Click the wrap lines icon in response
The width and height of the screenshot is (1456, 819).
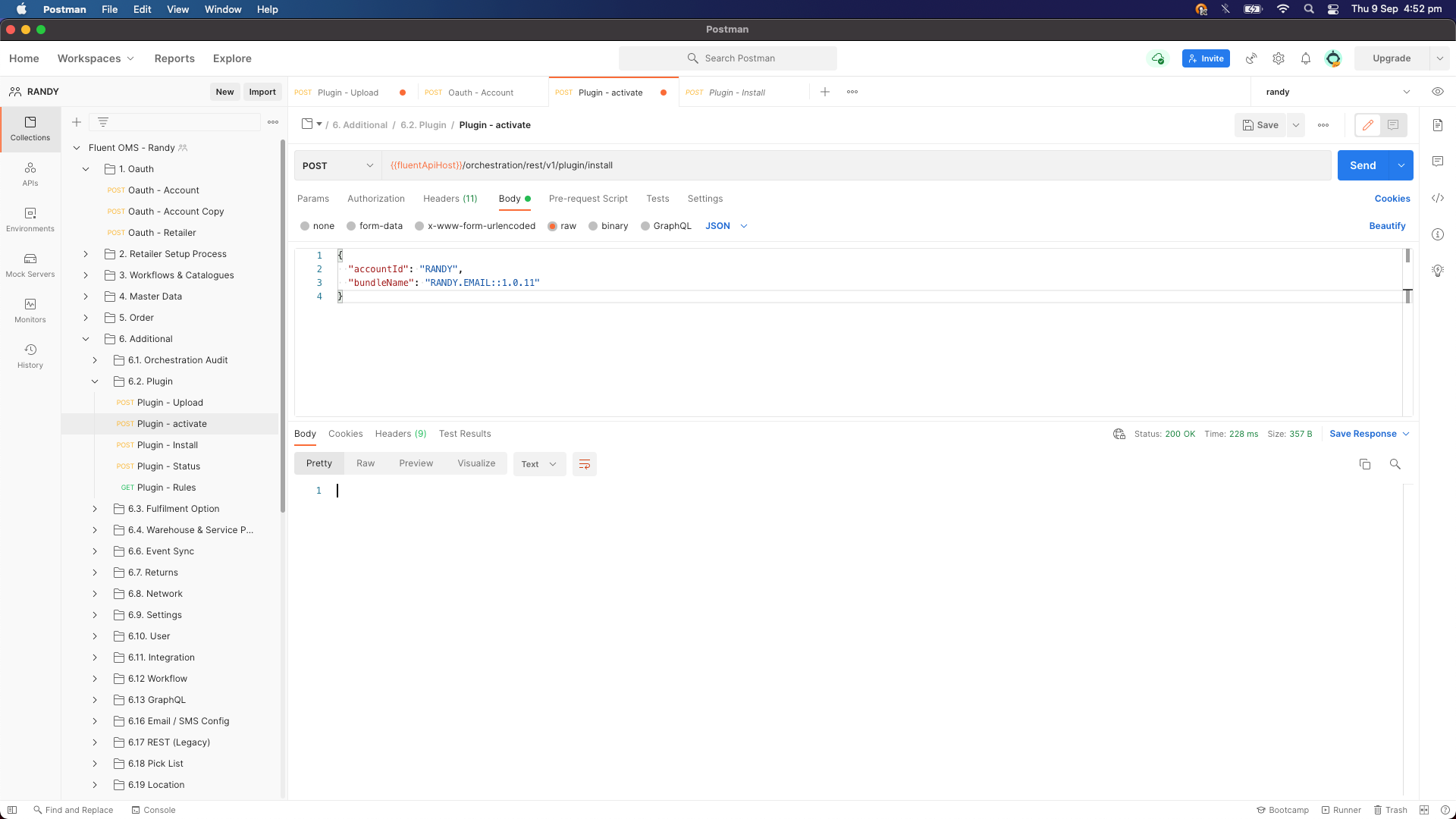point(584,464)
